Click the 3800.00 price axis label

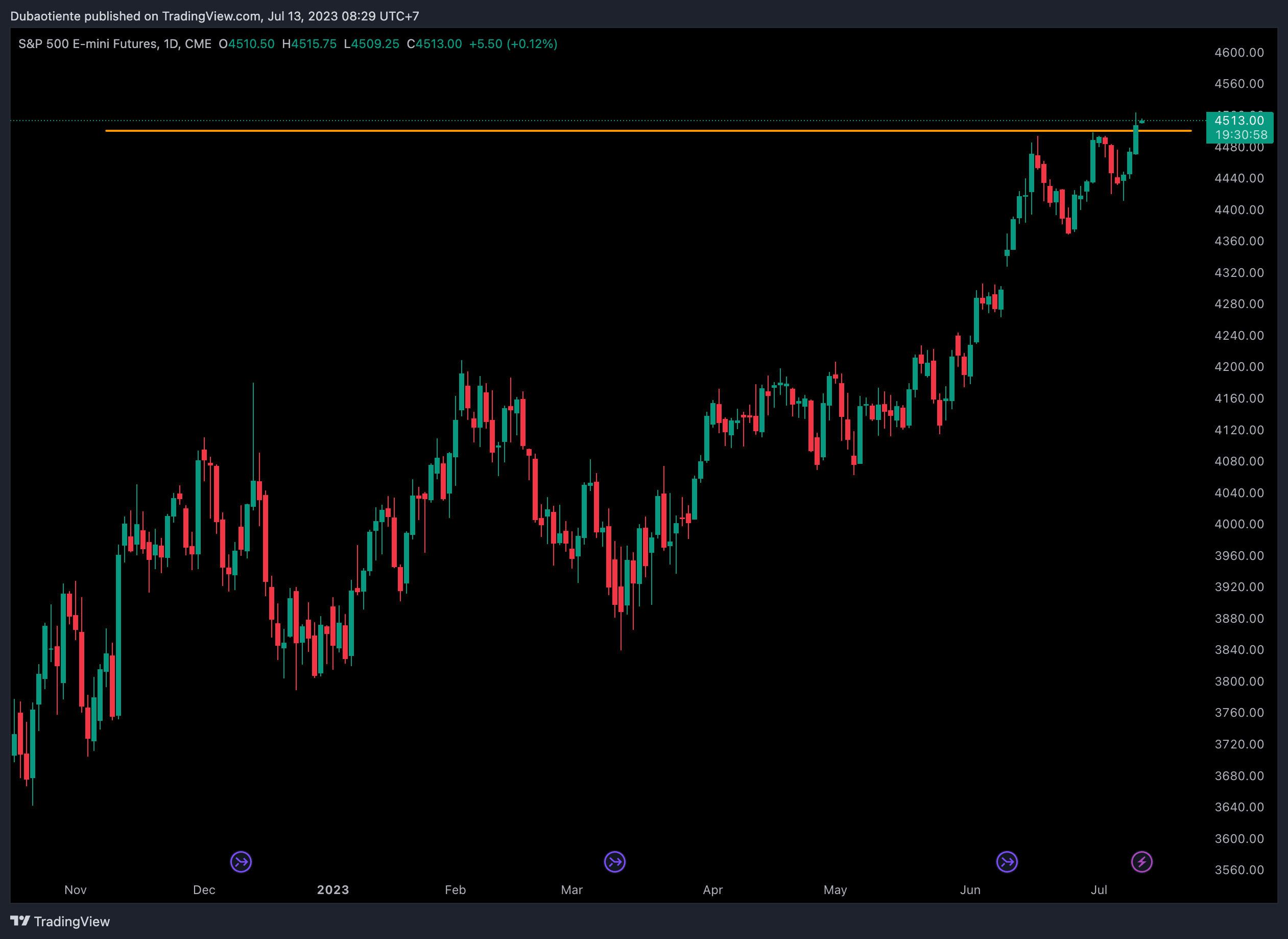pos(1239,681)
